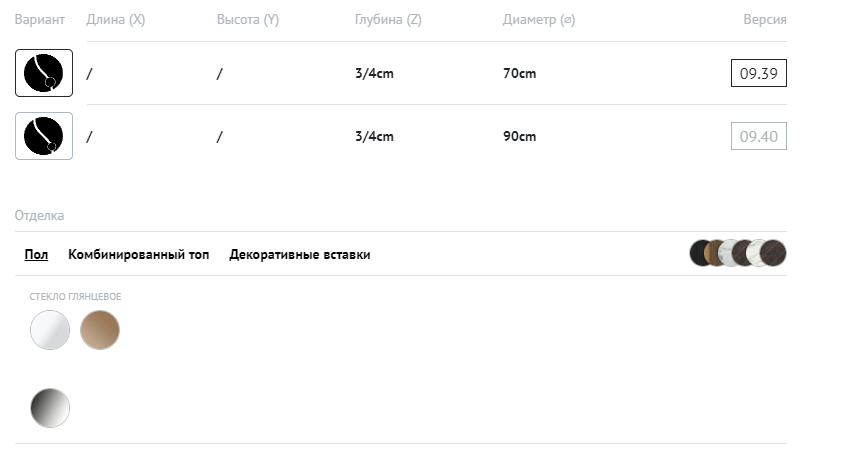Click the 90cm diameter value

coord(519,136)
